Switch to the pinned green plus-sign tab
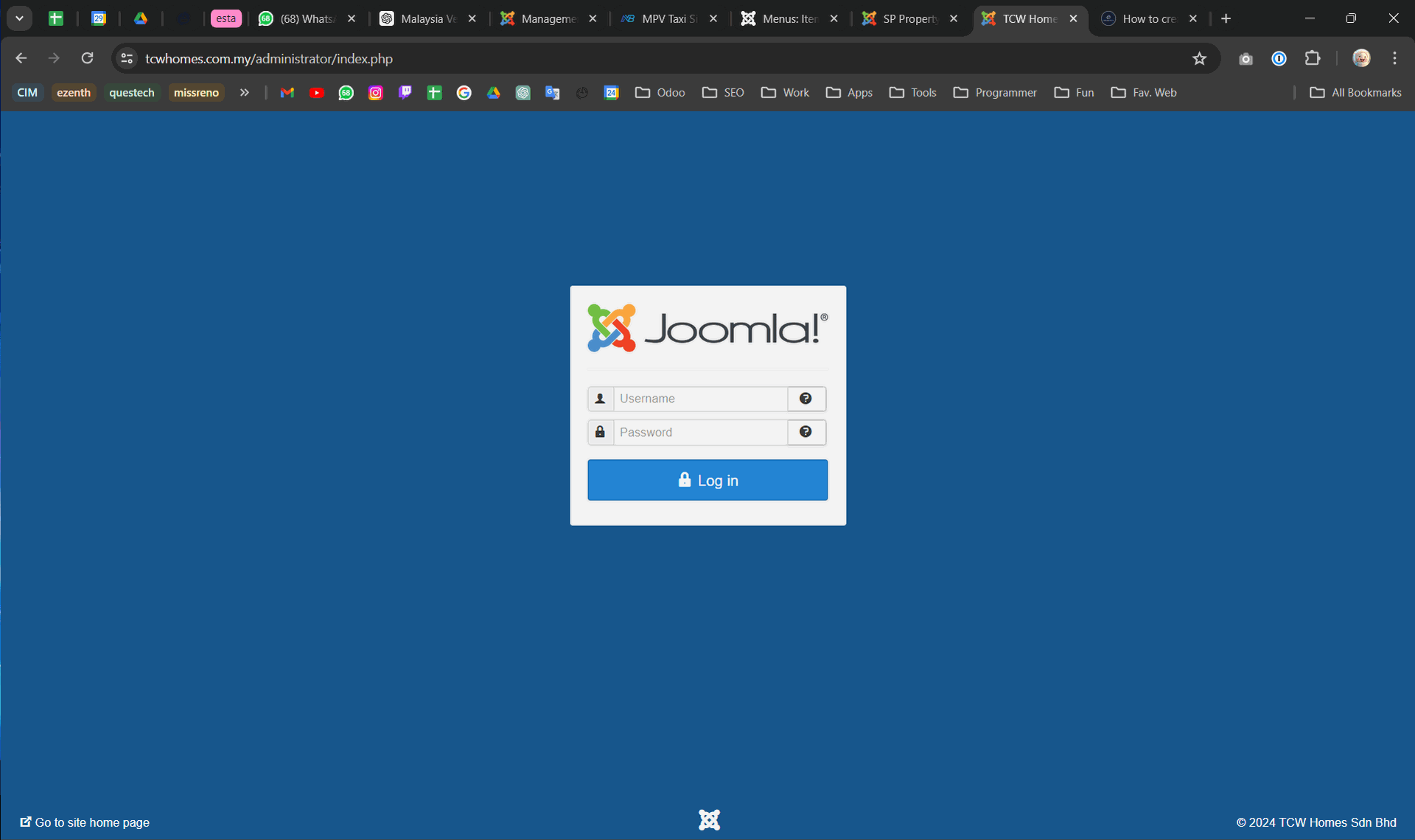1415x840 pixels. (55, 18)
